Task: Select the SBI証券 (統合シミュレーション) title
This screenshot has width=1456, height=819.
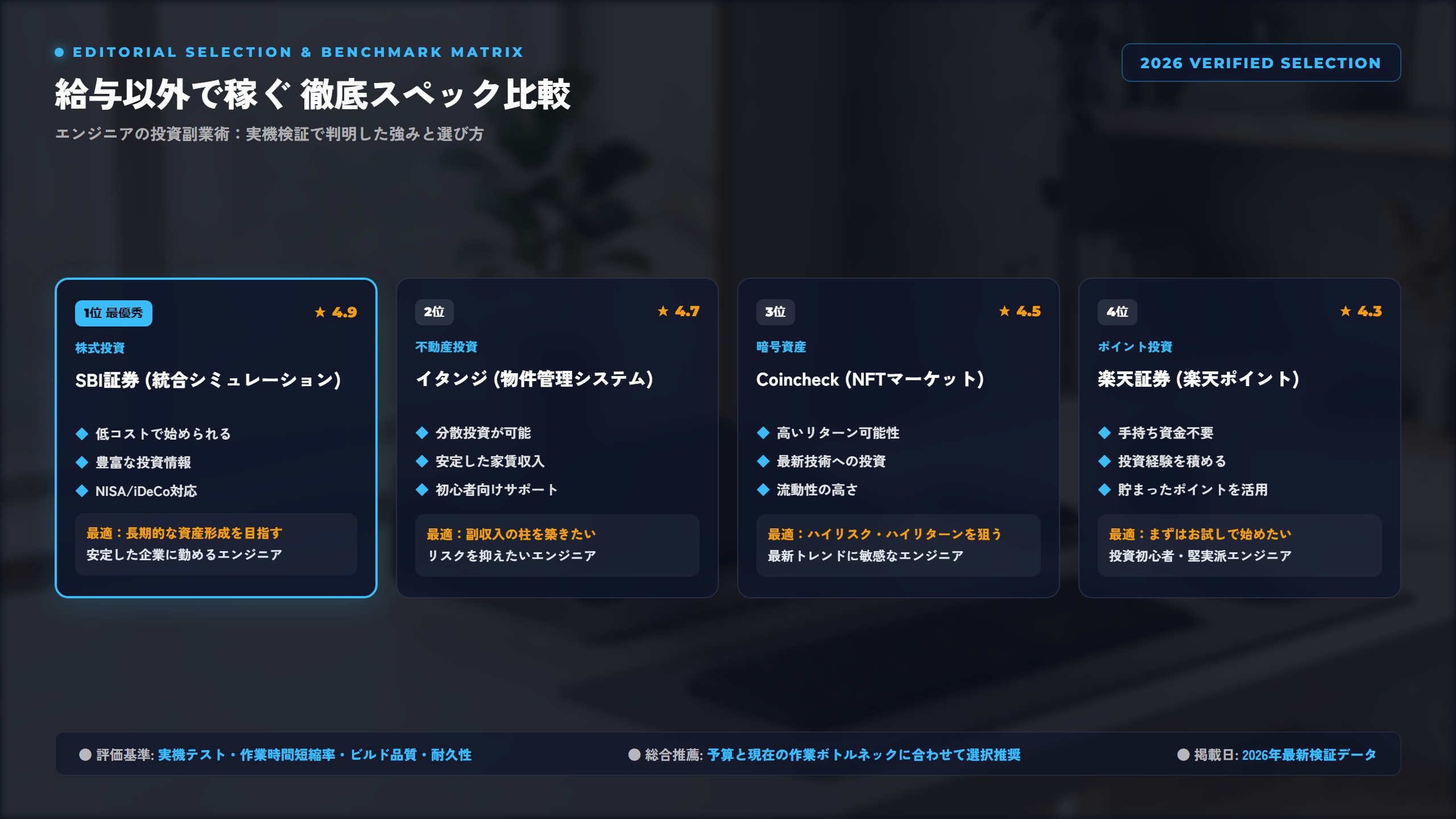Action: 208,380
